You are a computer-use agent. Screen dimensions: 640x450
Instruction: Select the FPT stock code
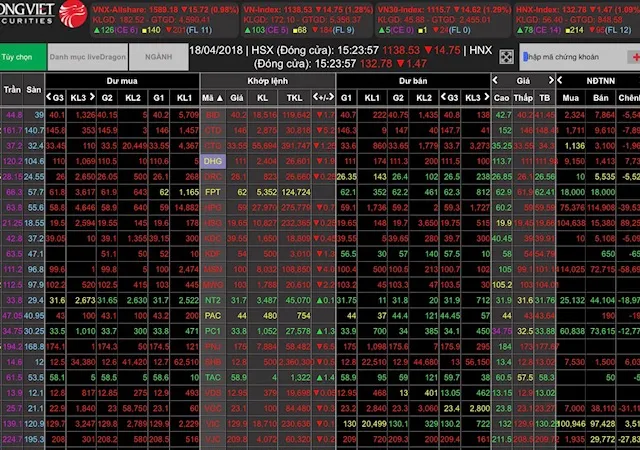click(x=213, y=192)
